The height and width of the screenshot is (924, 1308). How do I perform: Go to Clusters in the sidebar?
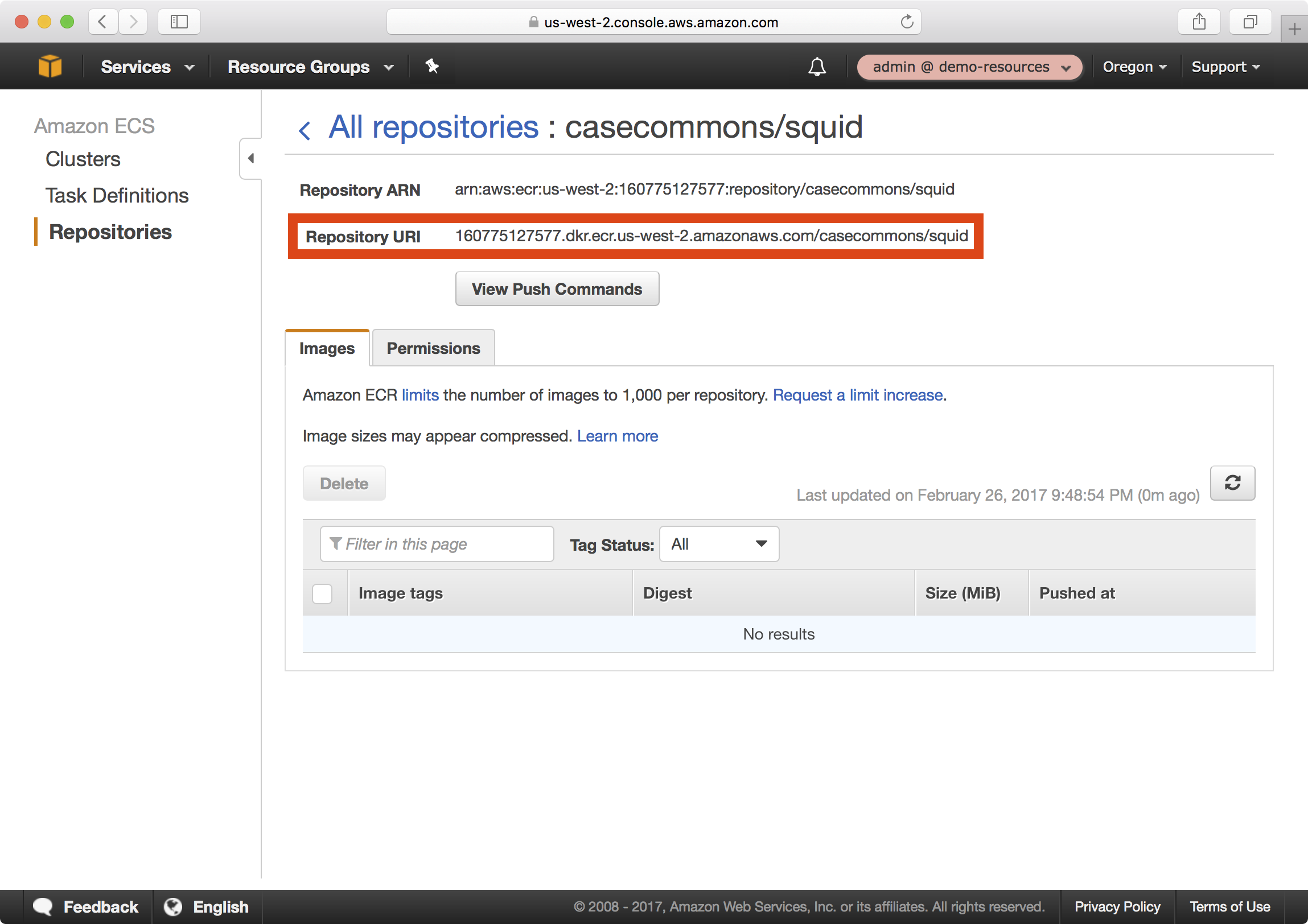[83, 159]
